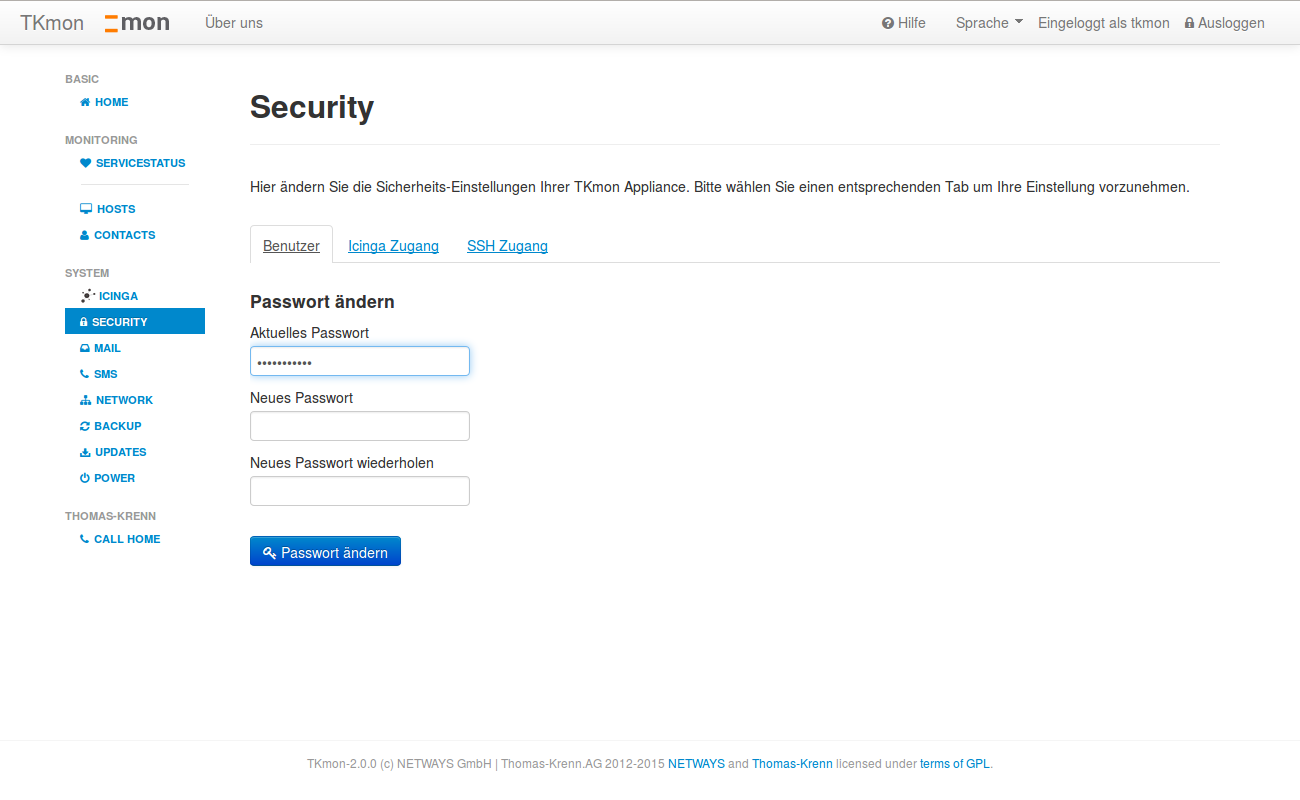1300x800 pixels.
Task: Click the Network sitemap icon
Action: (x=85, y=400)
